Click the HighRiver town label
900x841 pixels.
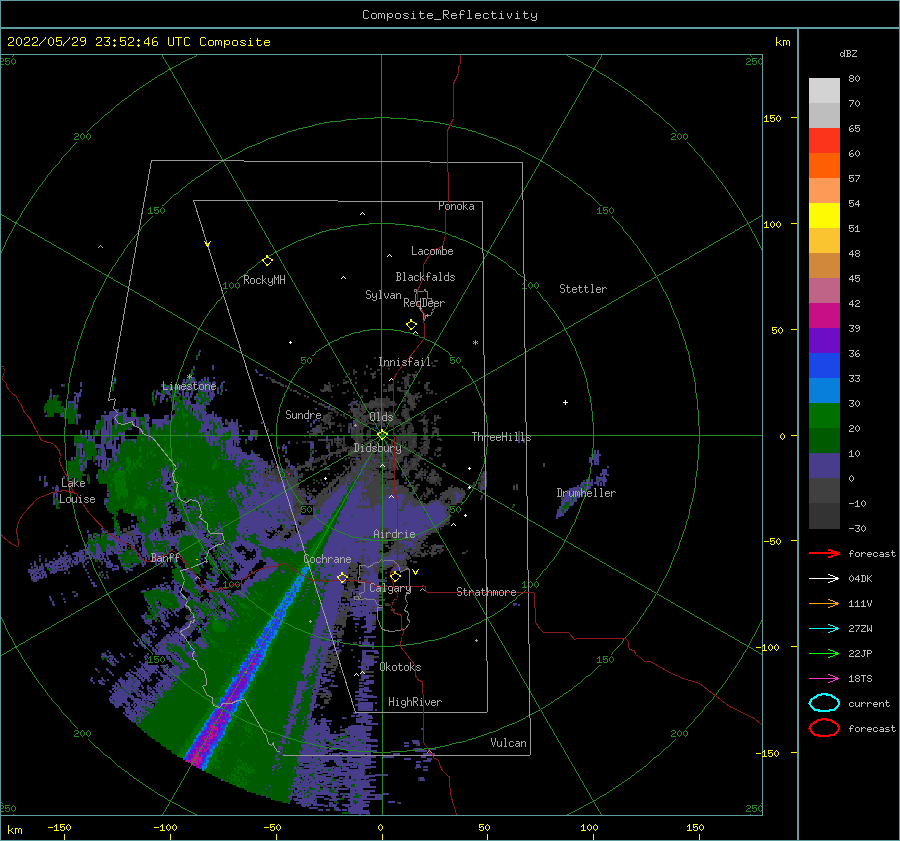[x=415, y=702]
